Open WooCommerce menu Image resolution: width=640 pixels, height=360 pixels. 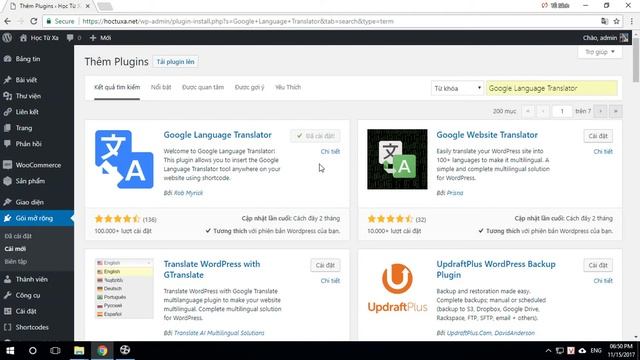(x=37, y=165)
